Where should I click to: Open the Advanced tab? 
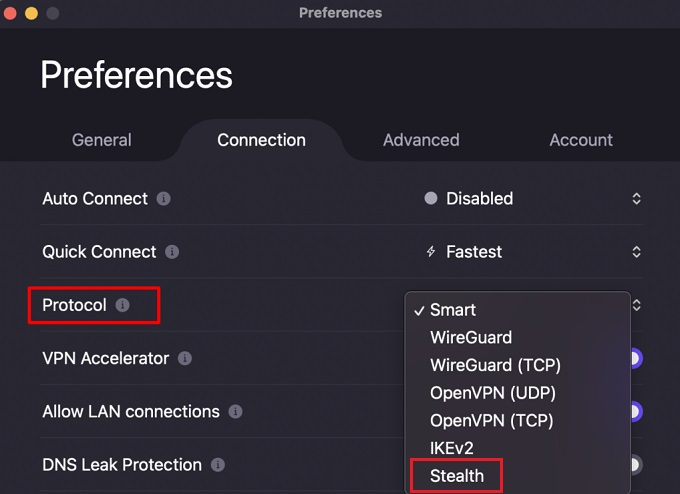pos(421,140)
